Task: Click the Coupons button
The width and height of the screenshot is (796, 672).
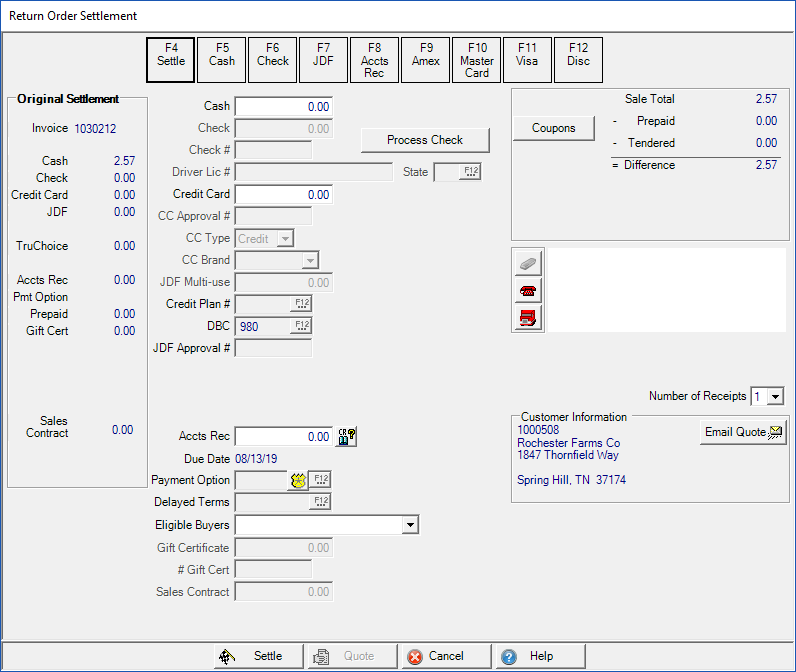Action: coord(553,128)
